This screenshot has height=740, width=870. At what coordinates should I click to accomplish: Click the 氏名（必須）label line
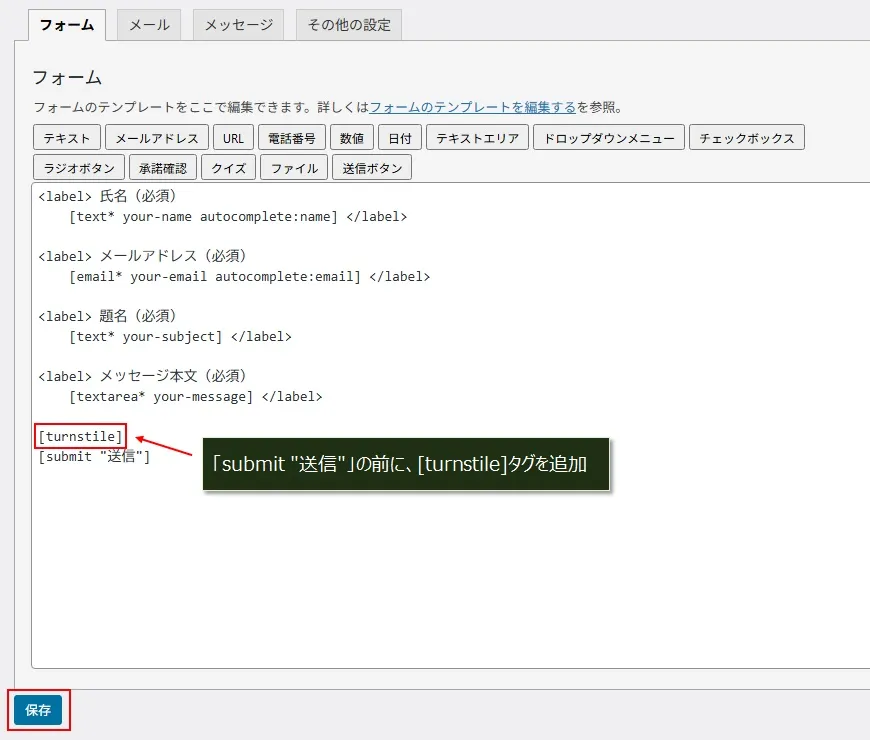[108, 196]
